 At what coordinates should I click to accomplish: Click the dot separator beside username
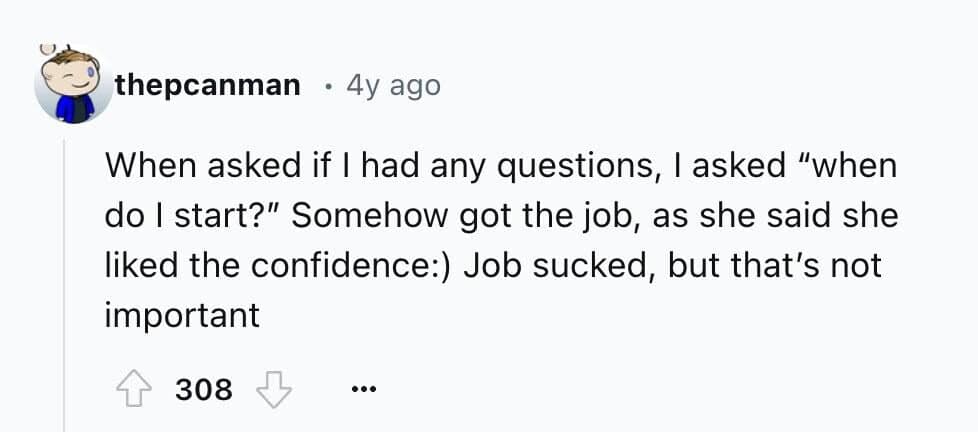[327, 86]
